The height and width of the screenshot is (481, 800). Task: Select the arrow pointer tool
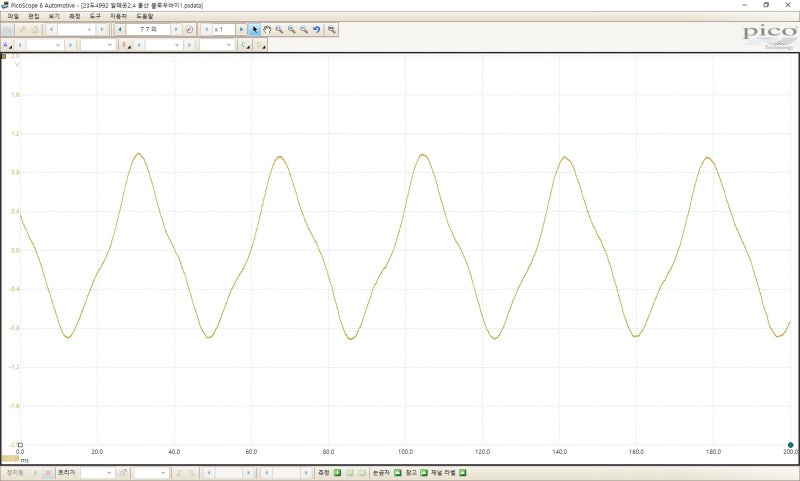254,30
